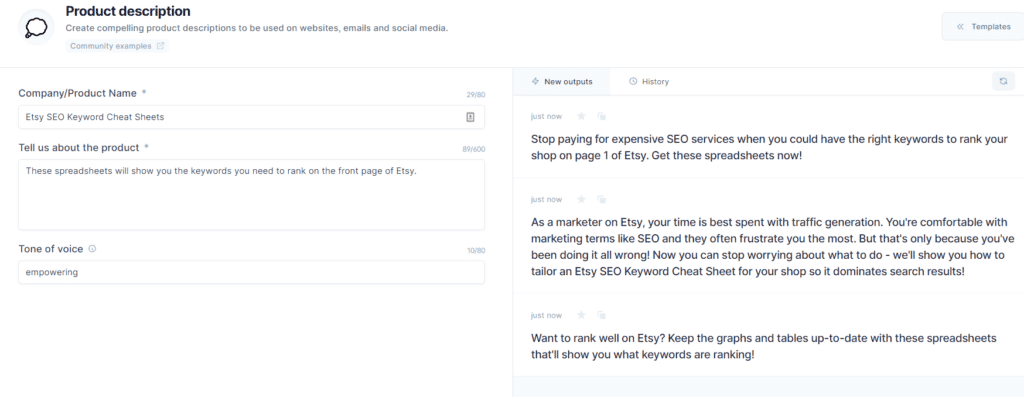Click the speech bubble Product description icon
Image resolution: width=1024 pixels, height=397 pixels.
[x=36, y=27]
